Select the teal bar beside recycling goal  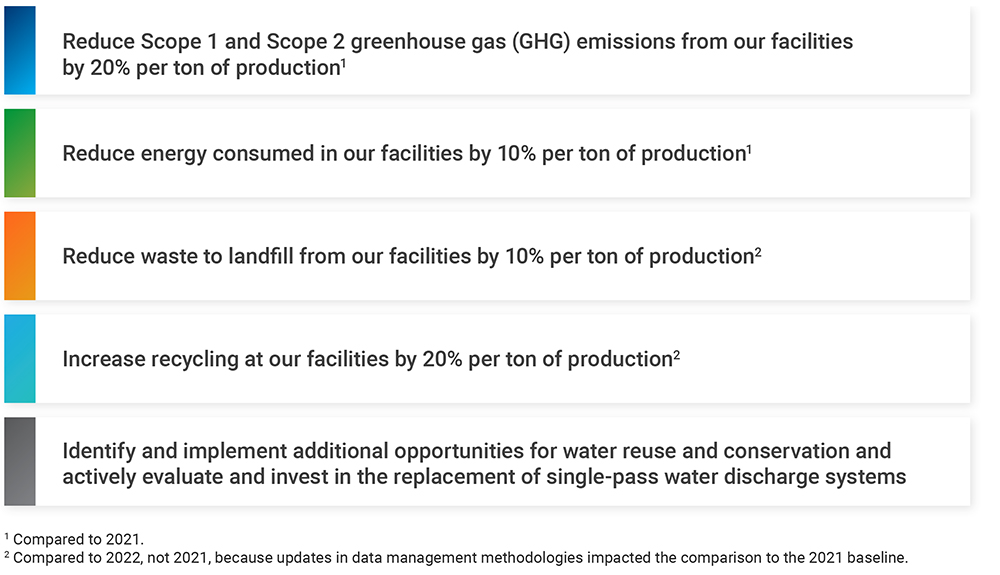coord(20,358)
